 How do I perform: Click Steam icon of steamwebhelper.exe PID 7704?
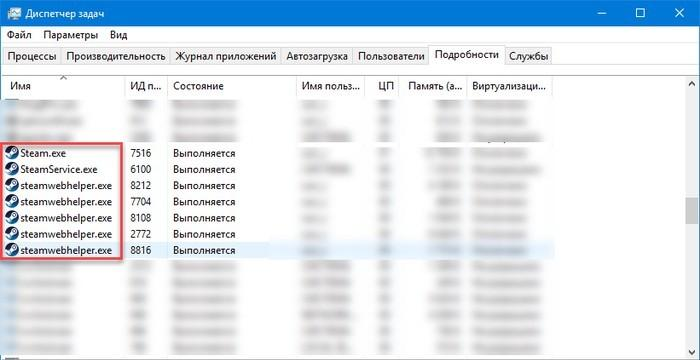point(12,201)
